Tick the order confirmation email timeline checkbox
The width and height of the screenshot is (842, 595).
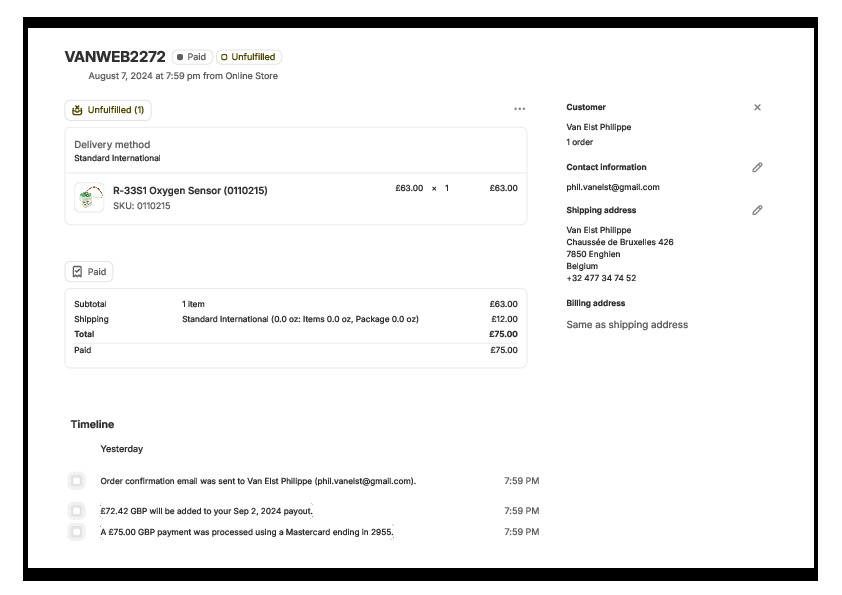[77, 481]
